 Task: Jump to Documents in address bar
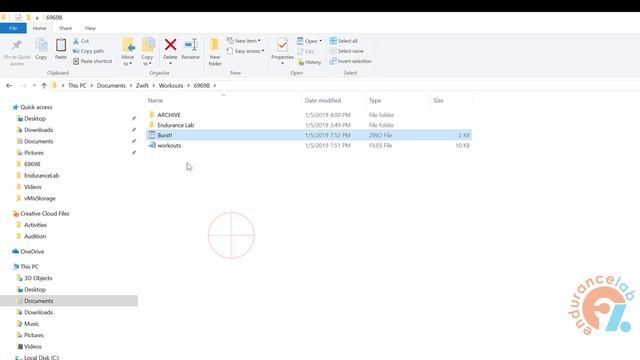(x=111, y=86)
